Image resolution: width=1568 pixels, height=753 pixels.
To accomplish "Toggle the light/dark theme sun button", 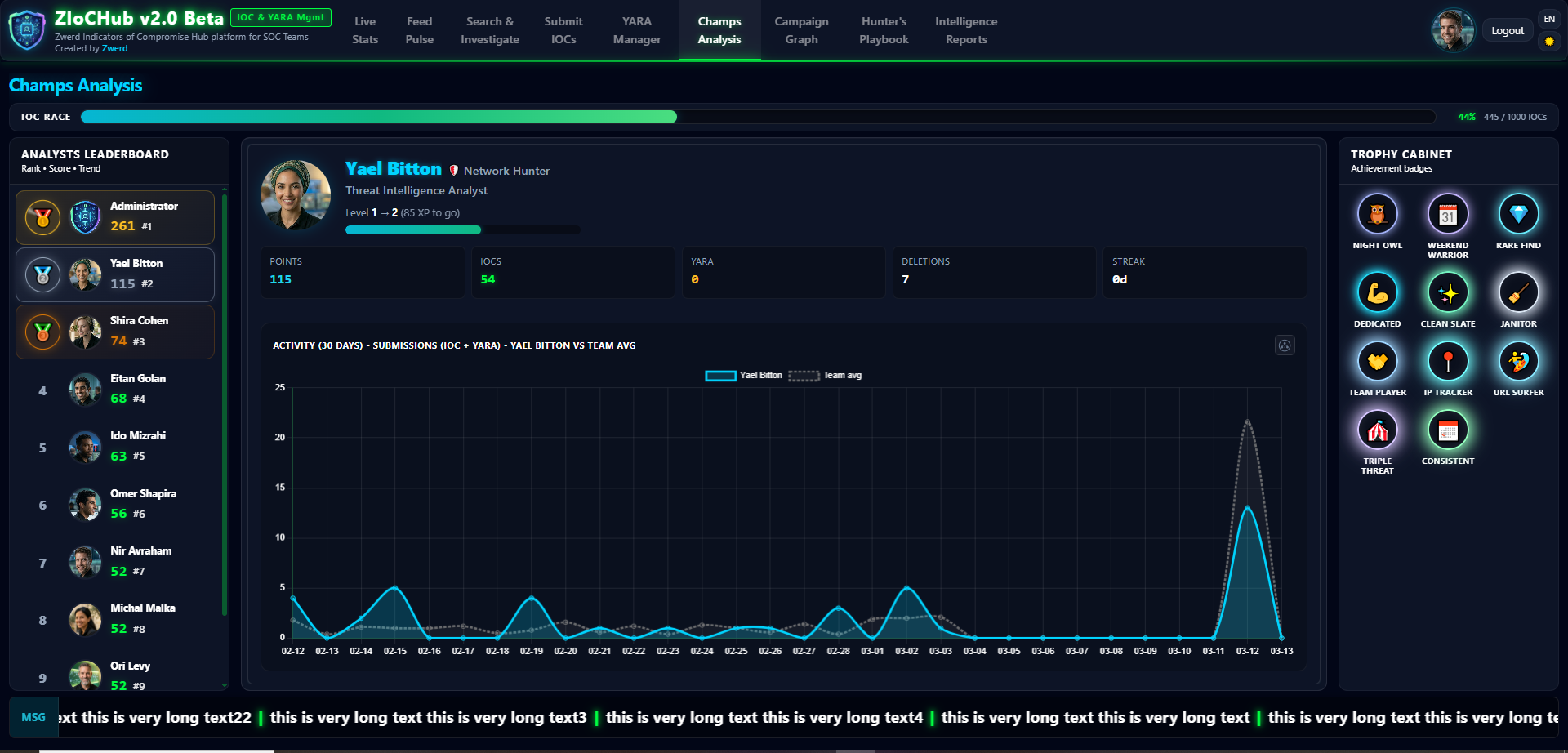I will coord(1549,41).
